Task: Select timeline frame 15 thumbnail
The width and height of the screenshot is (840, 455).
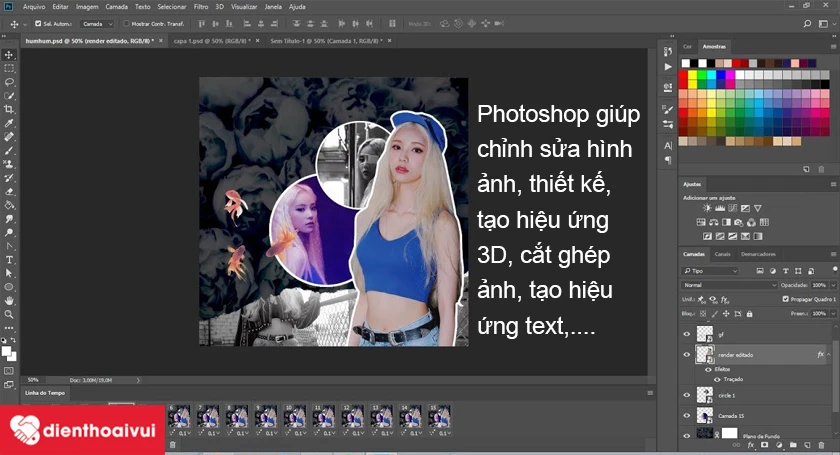Action: [439, 416]
